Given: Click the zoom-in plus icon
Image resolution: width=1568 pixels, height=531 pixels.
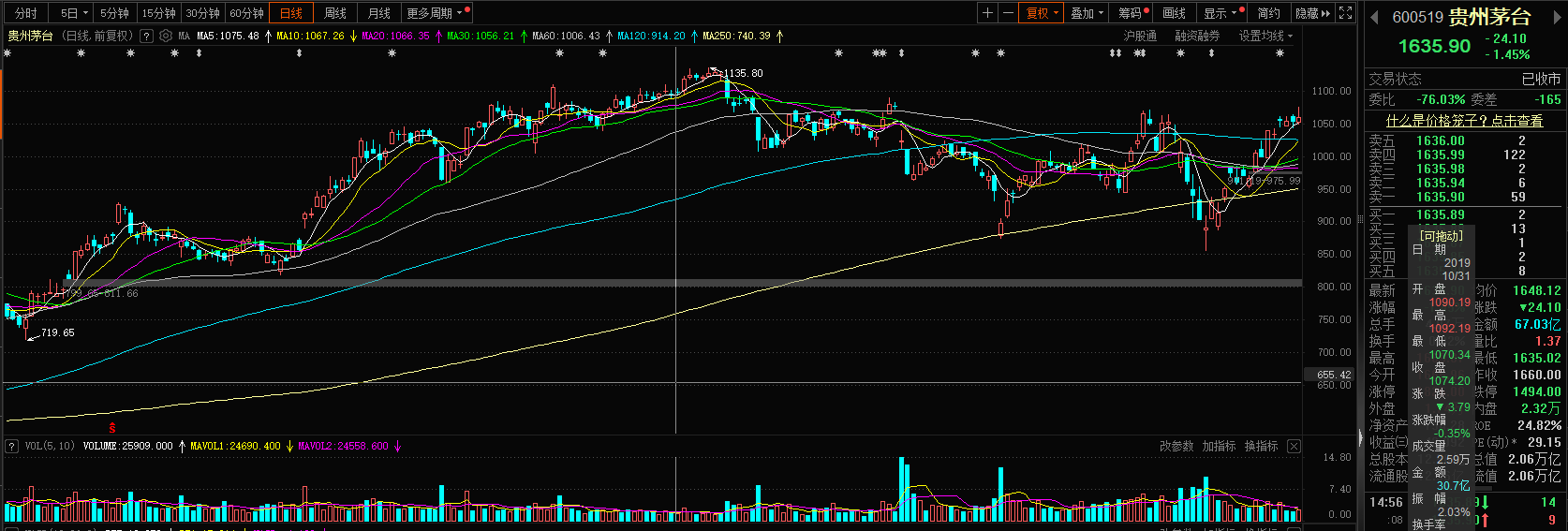Looking at the screenshot, I should (987, 13).
